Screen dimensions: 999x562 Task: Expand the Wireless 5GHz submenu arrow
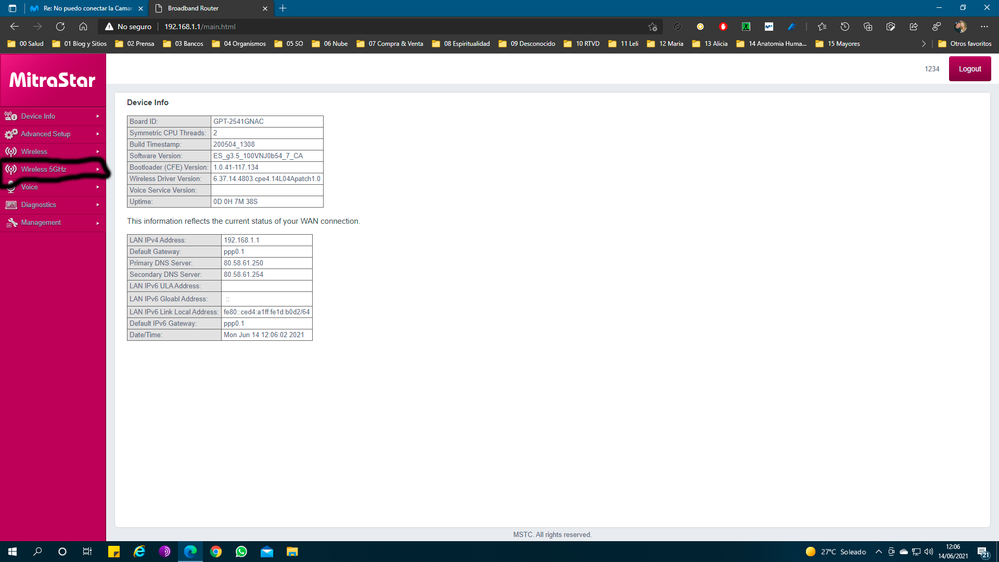pyautogui.click(x=98, y=169)
